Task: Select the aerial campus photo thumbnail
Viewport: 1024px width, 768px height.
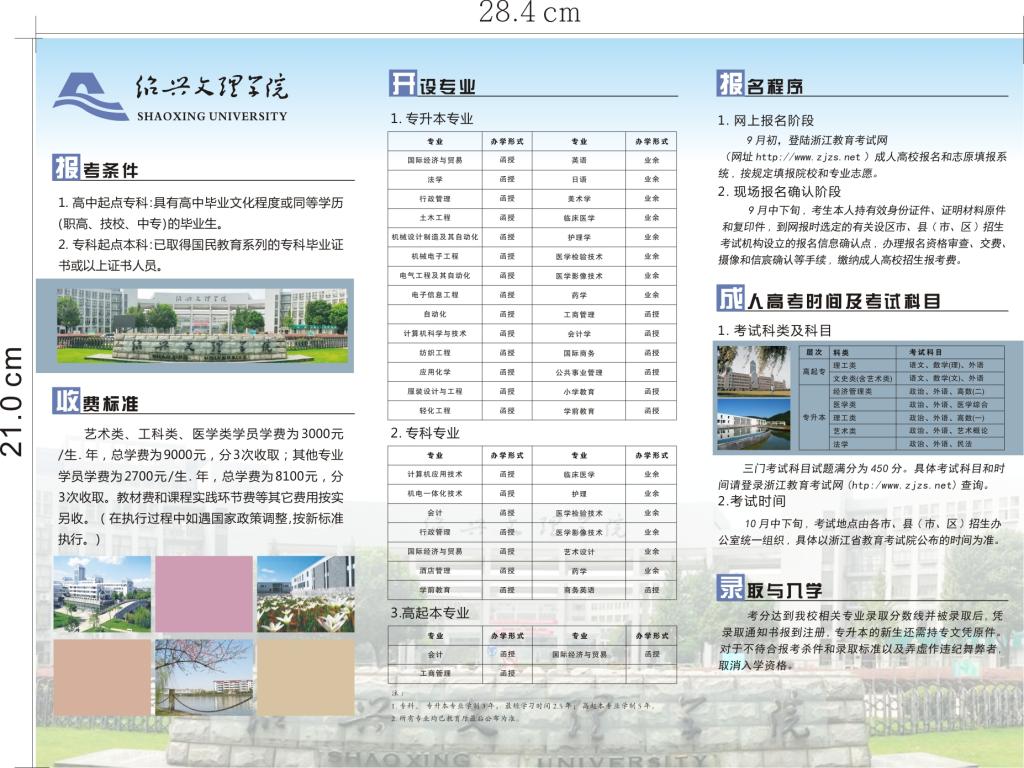Action: click(102, 594)
